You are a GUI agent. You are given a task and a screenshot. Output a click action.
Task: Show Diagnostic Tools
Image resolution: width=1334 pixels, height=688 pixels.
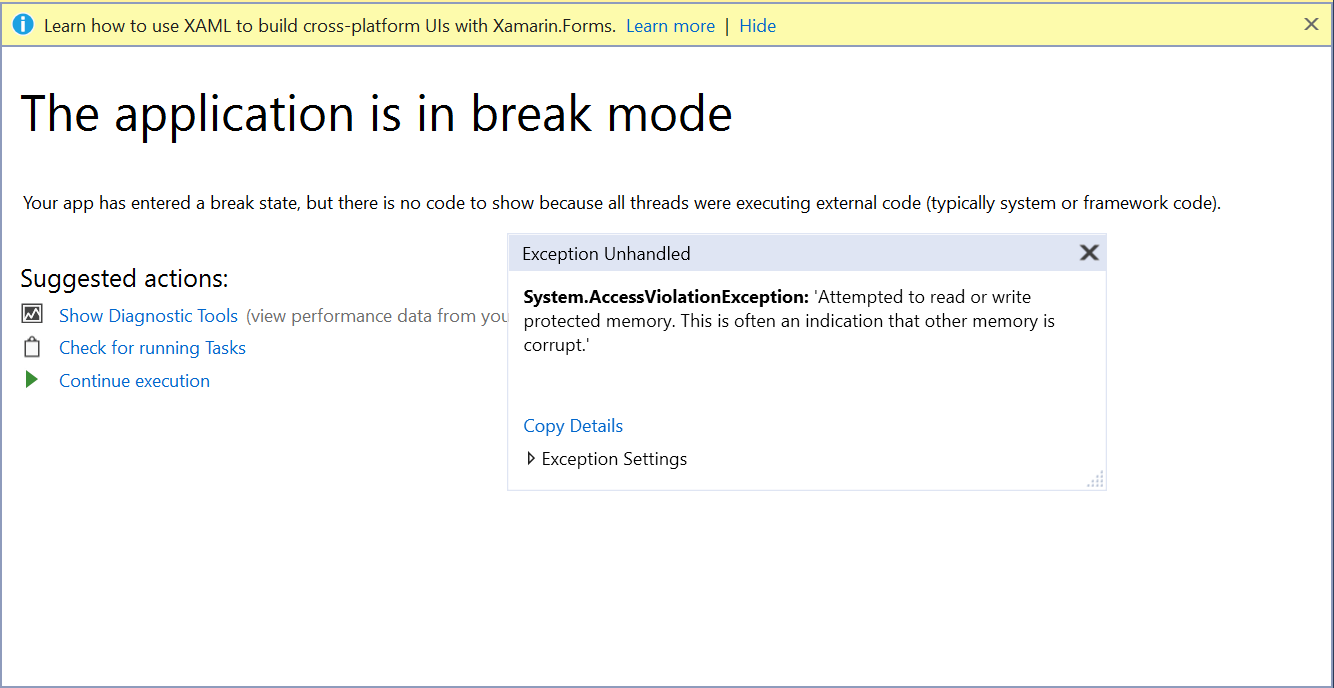point(148,315)
